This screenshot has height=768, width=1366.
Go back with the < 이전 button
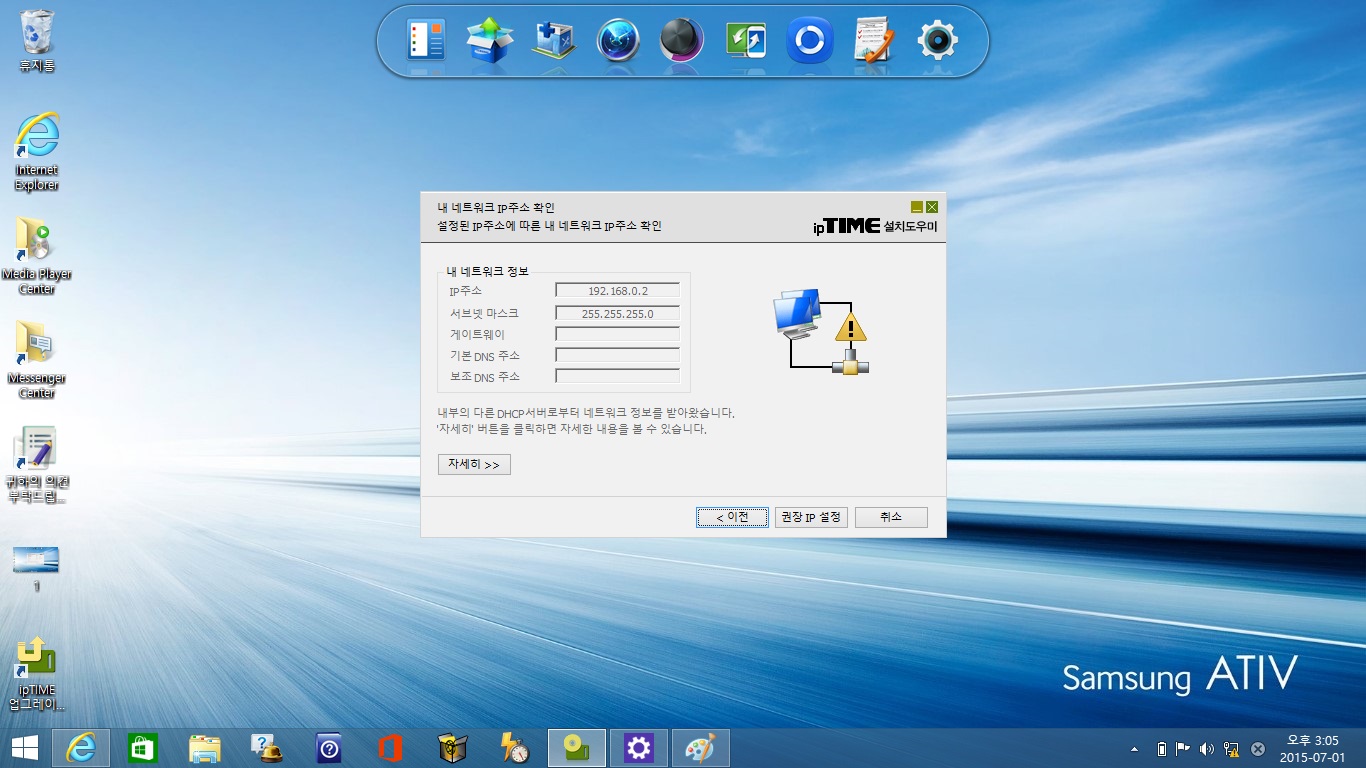(x=733, y=517)
